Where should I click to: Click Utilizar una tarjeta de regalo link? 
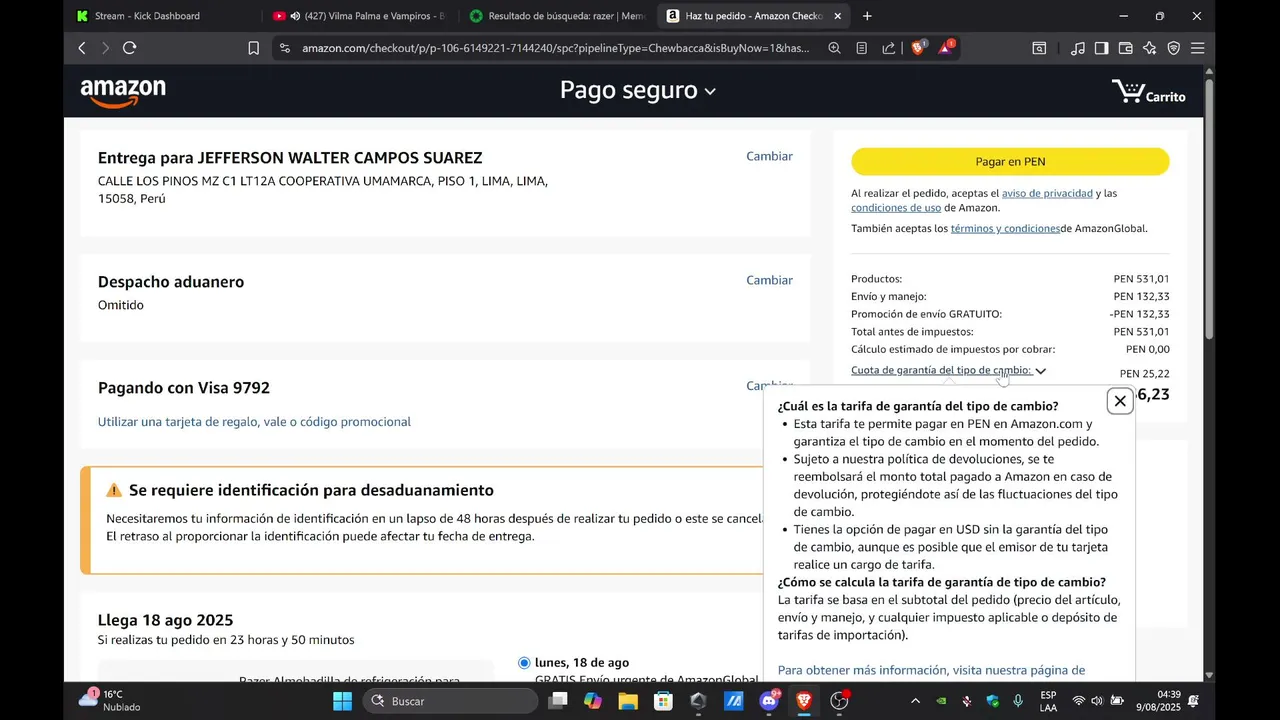tap(254, 422)
